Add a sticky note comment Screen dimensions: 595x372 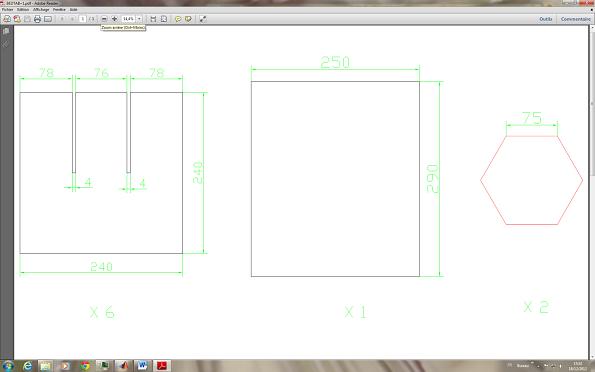(178, 19)
